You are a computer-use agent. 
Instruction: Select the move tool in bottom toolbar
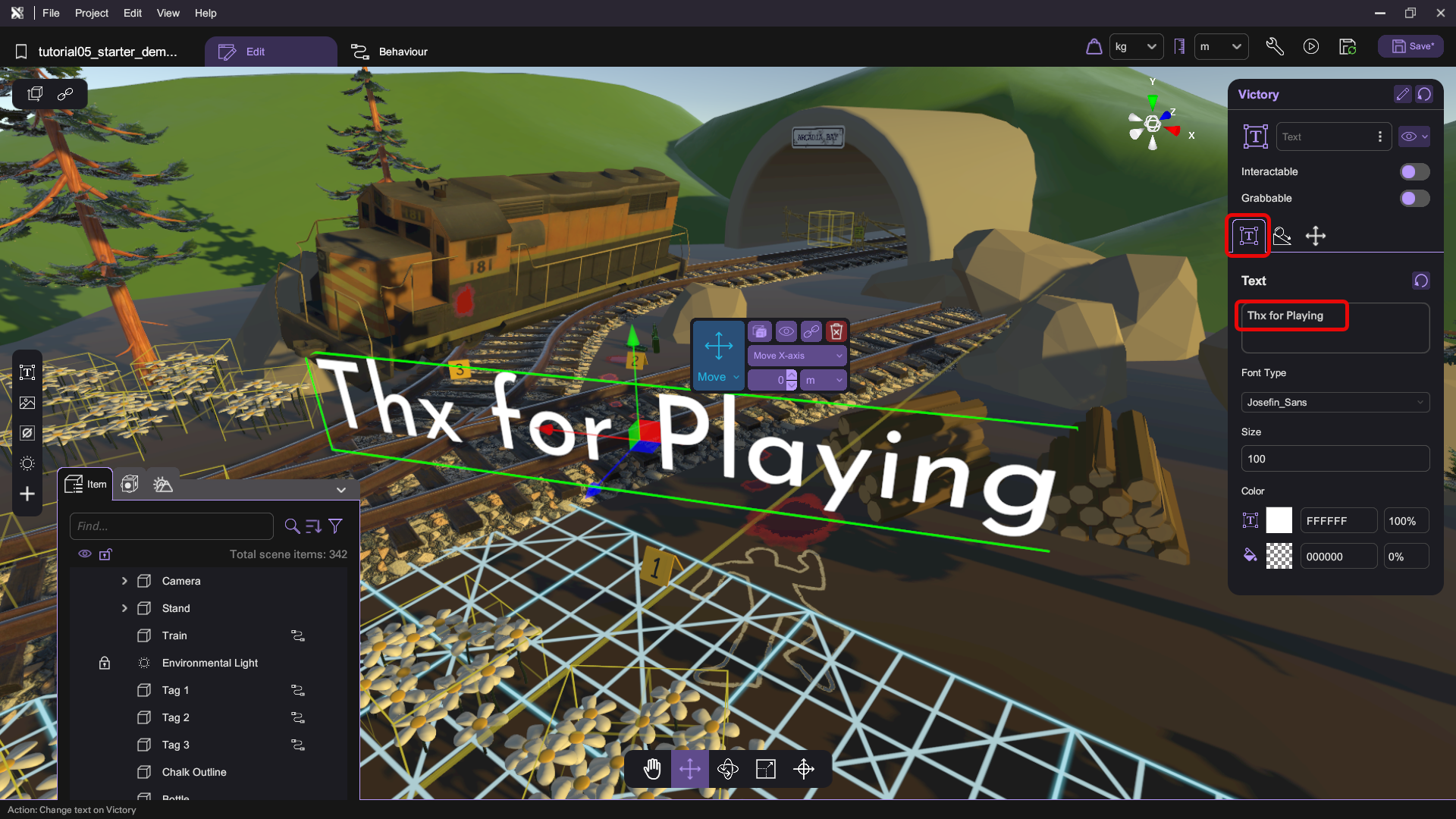click(x=690, y=769)
